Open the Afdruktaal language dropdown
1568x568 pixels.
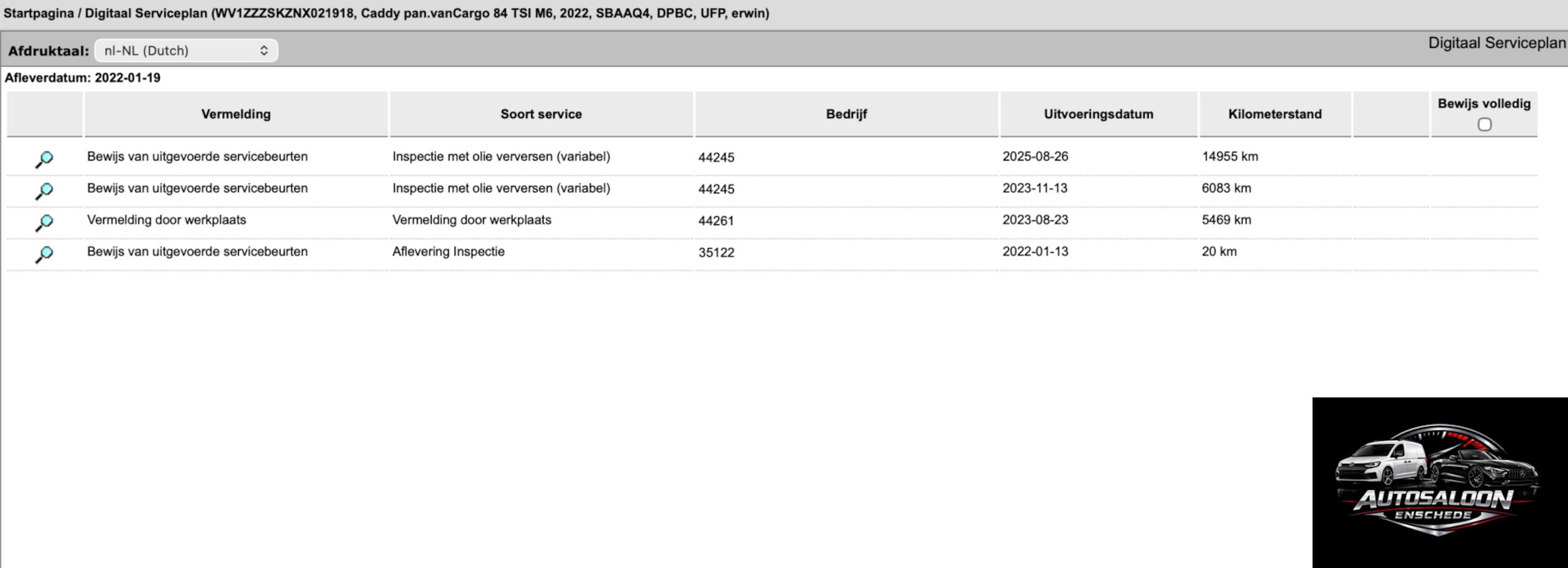click(x=186, y=50)
